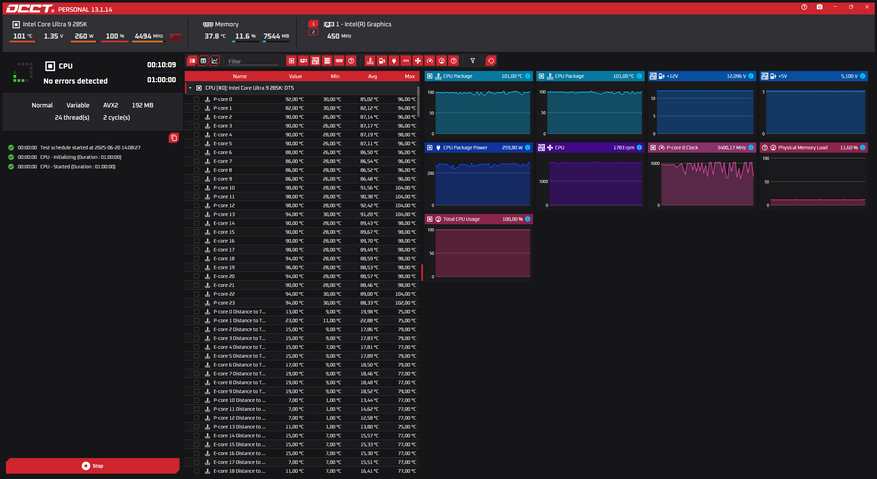Collapse the Total CPU Usage graph panel
Screen dimensions: 877x479
(x=430, y=219)
